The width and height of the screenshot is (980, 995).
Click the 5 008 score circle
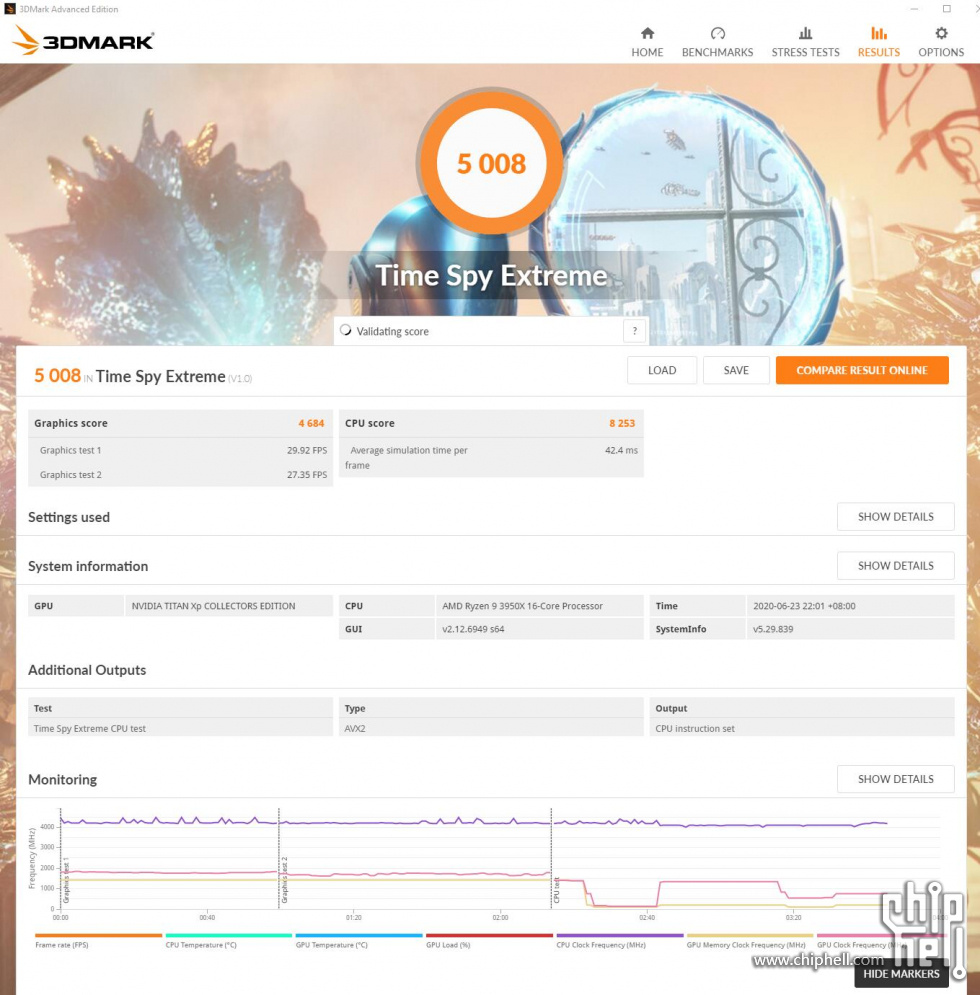[x=491, y=163]
